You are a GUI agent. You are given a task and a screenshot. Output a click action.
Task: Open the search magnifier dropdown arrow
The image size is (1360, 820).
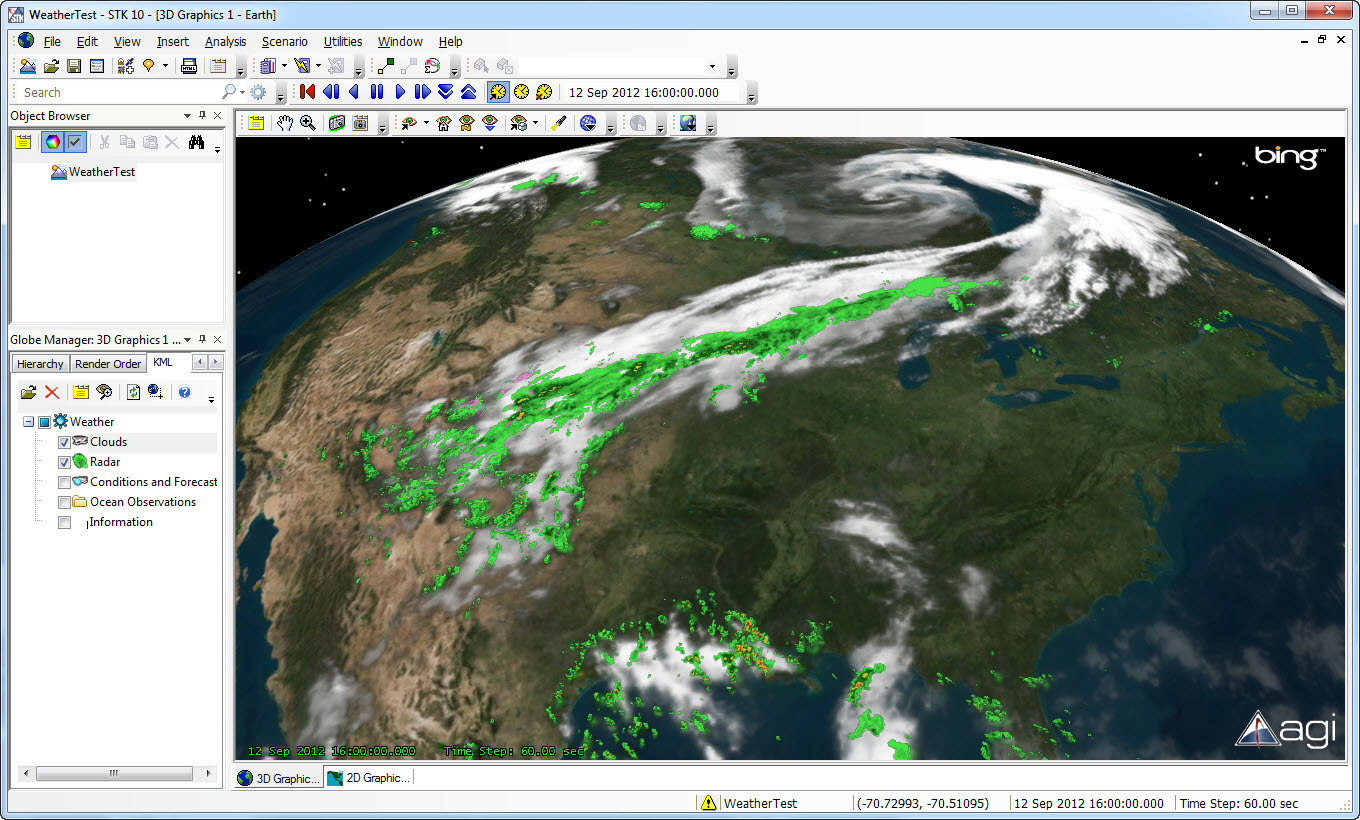click(x=242, y=92)
